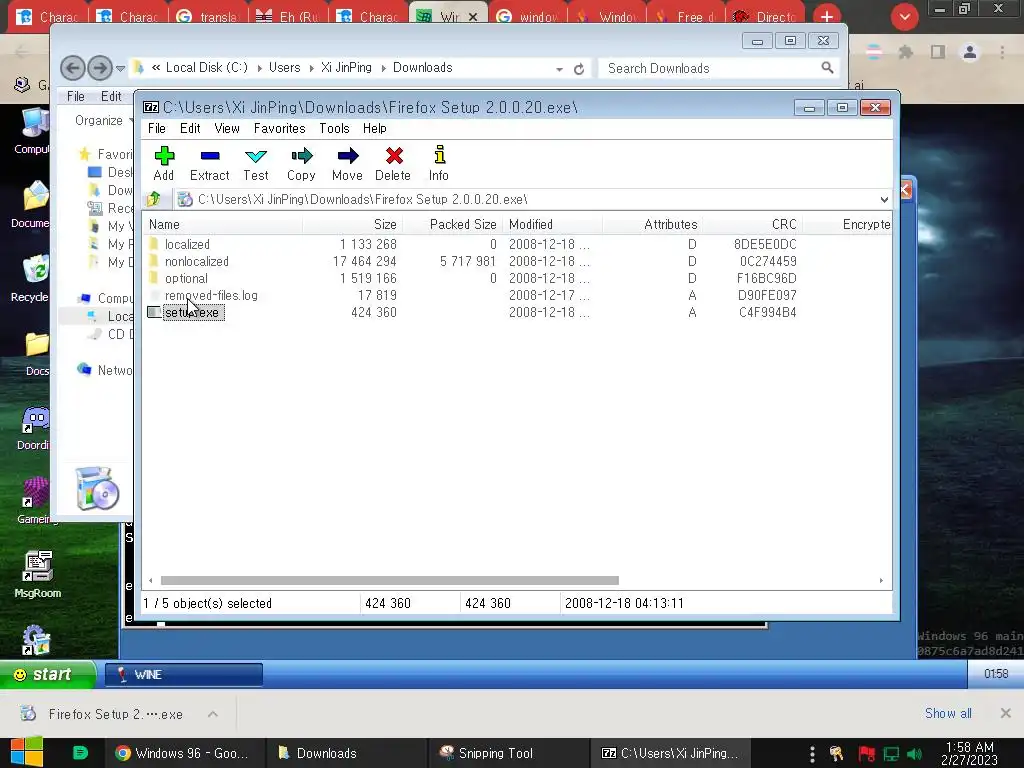The height and width of the screenshot is (768, 1024).
Task: Open Edit menu in Downloads explorer window
Action: (x=111, y=96)
